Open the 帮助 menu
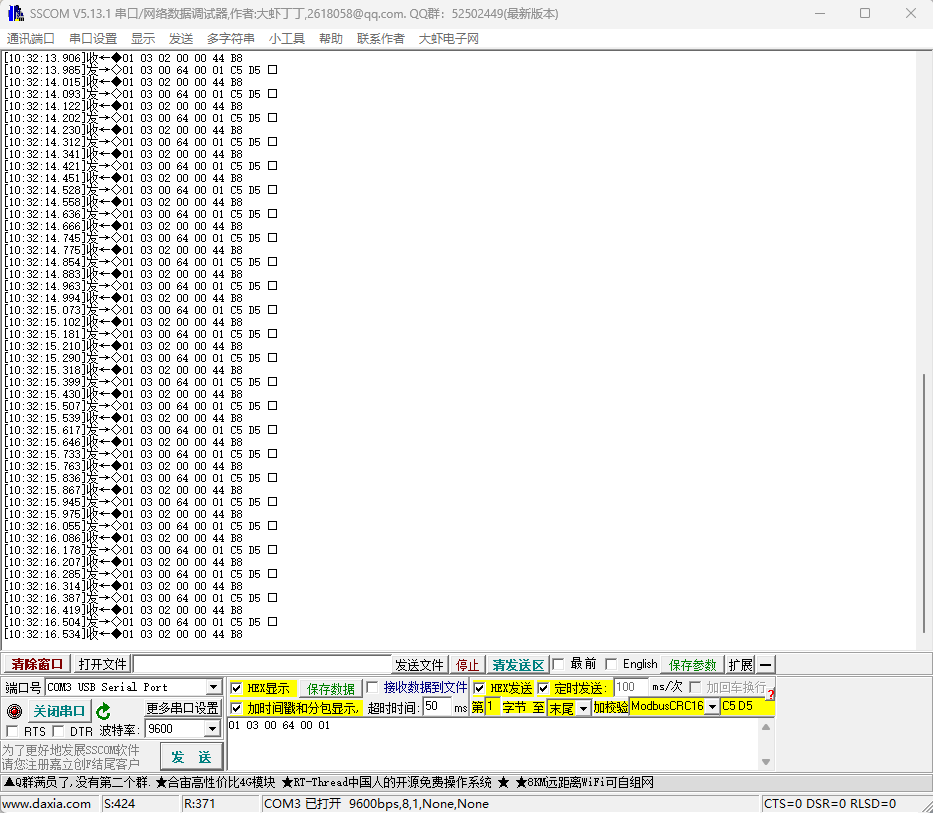The width and height of the screenshot is (933, 813). click(331, 39)
